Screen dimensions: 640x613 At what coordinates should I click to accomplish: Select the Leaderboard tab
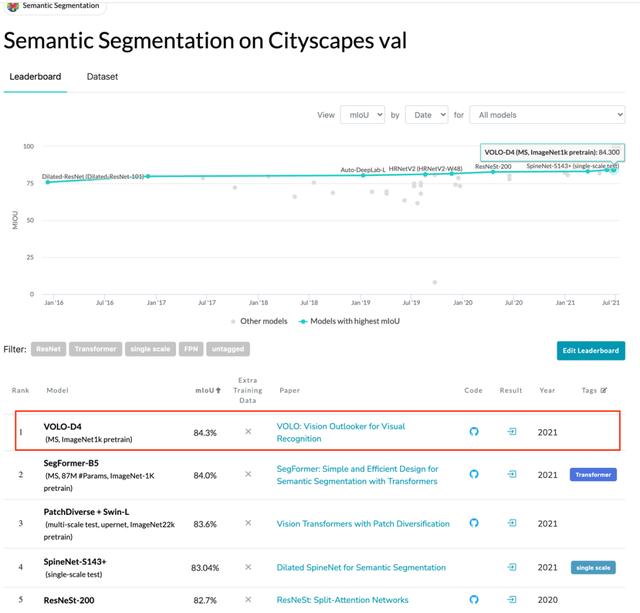coord(35,76)
